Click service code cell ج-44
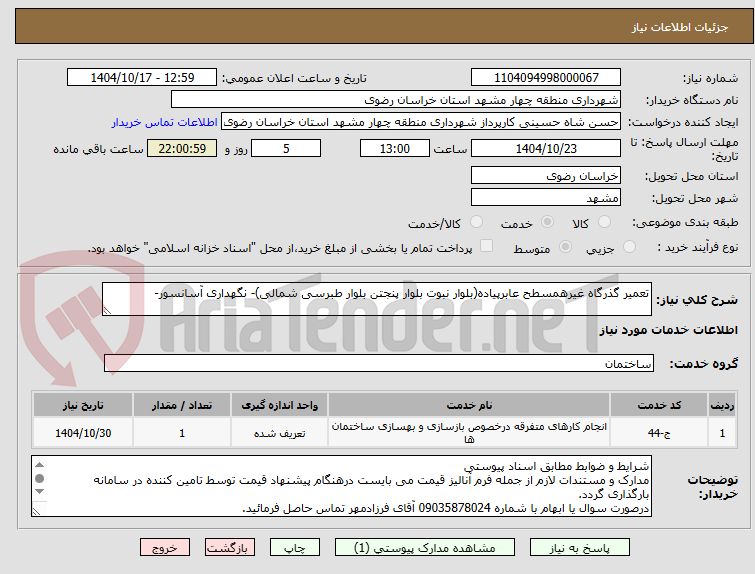 (659, 433)
